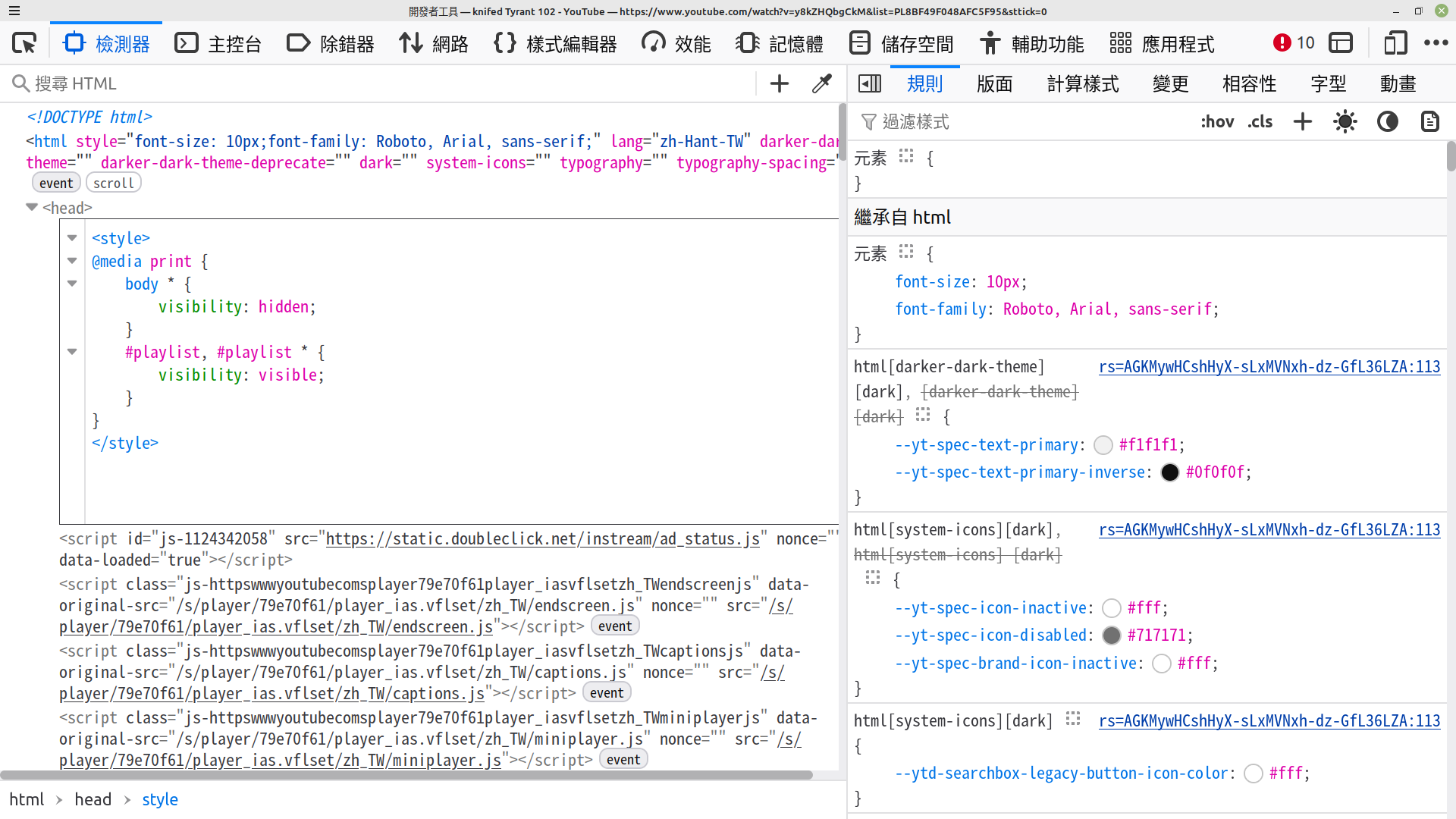Highlight elements matching html[darker-dark-theme] selector
1456x819 pixels.
(923, 415)
